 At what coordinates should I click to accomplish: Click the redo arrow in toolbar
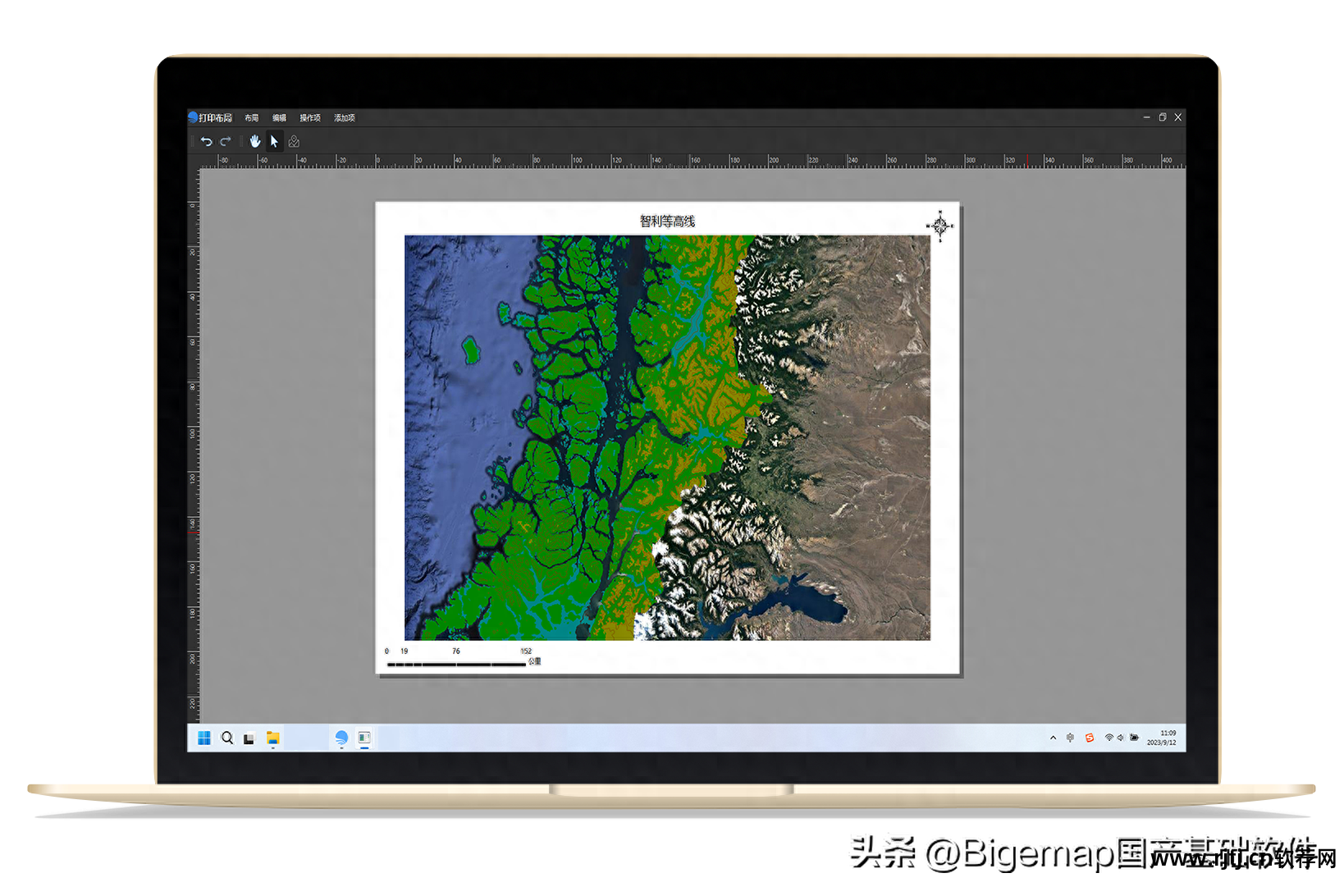(226, 141)
